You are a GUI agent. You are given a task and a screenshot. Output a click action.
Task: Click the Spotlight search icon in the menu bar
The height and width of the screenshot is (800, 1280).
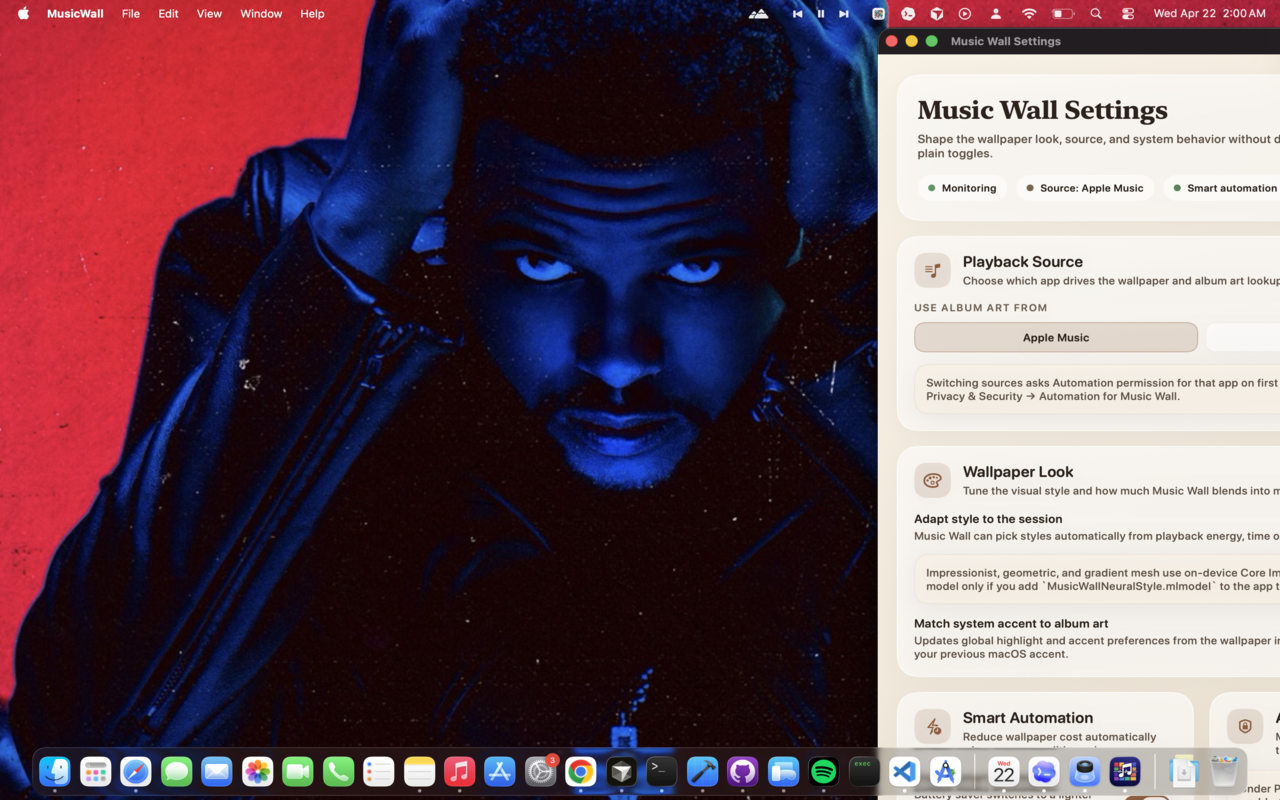[1096, 13]
